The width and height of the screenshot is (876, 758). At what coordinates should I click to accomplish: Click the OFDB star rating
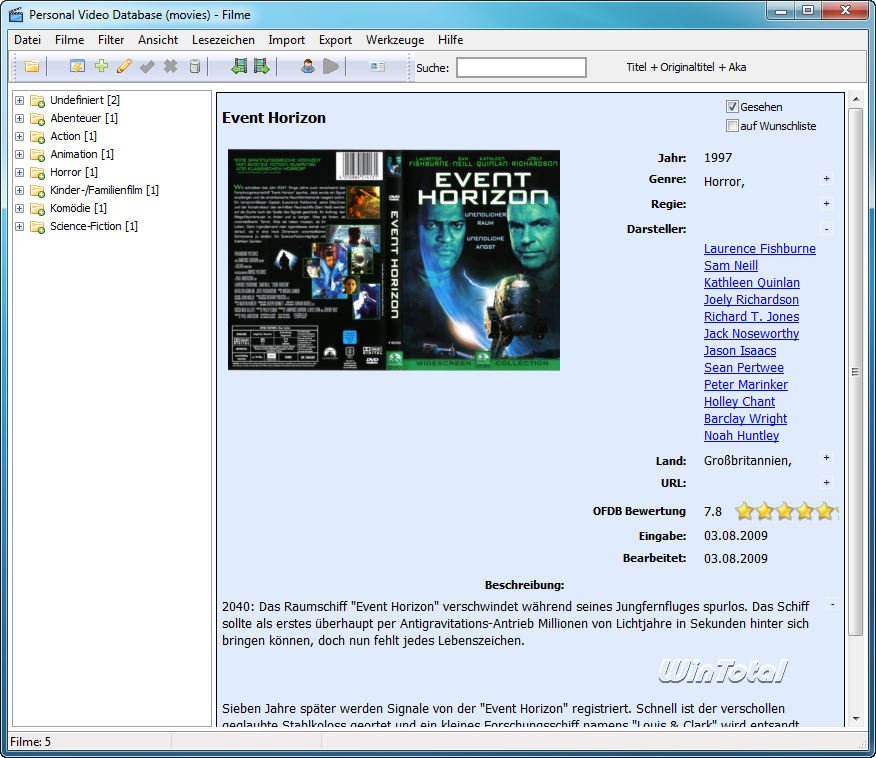[x=786, y=511]
